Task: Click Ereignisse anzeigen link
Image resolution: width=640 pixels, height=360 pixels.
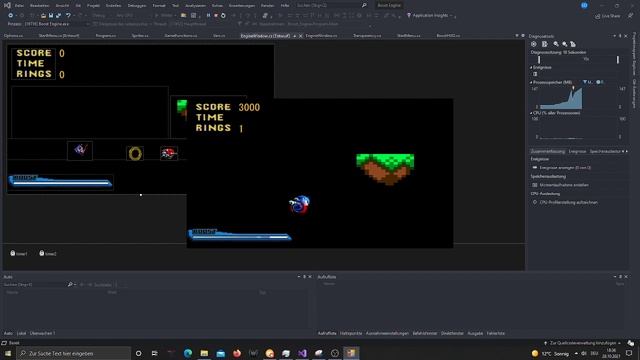Action: click(565, 168)
